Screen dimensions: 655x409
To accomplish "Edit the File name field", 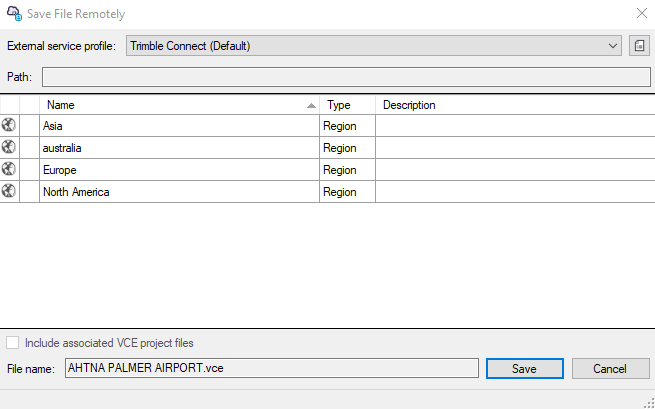I will (272, 368).
